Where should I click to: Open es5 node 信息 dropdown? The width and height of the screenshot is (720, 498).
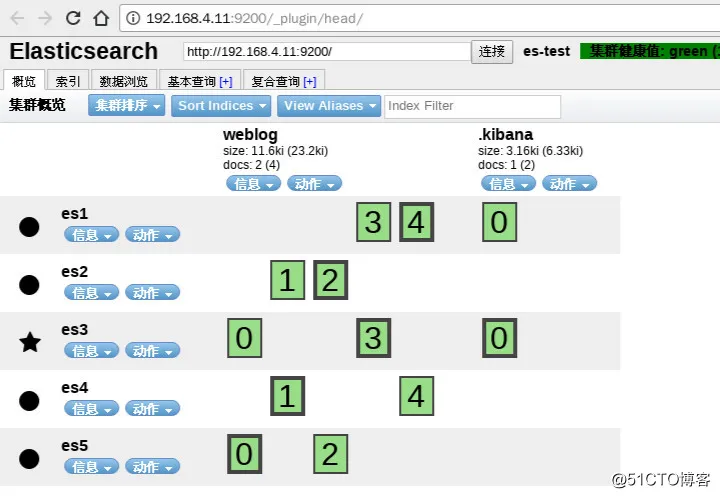click(91, 466)
